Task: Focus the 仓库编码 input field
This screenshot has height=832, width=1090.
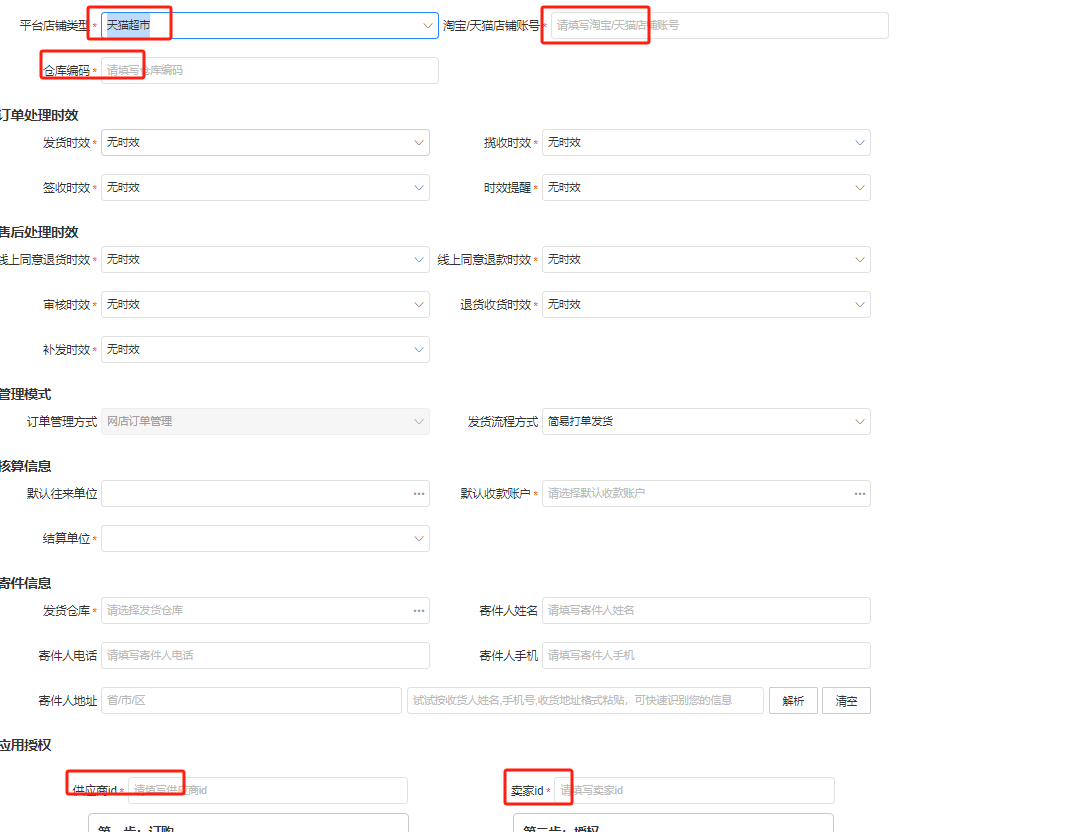Action: [x=270, y=70]
